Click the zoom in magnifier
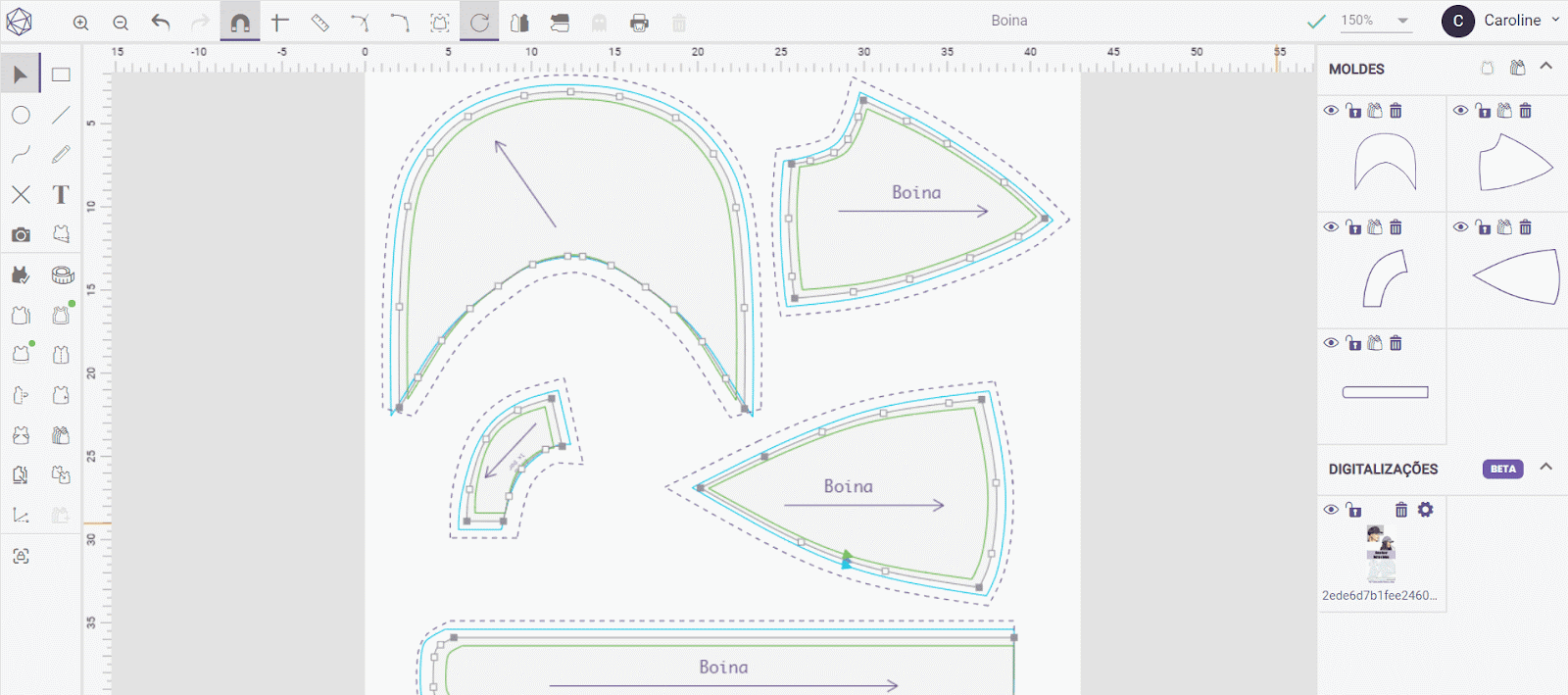 (x=81, y=23)
